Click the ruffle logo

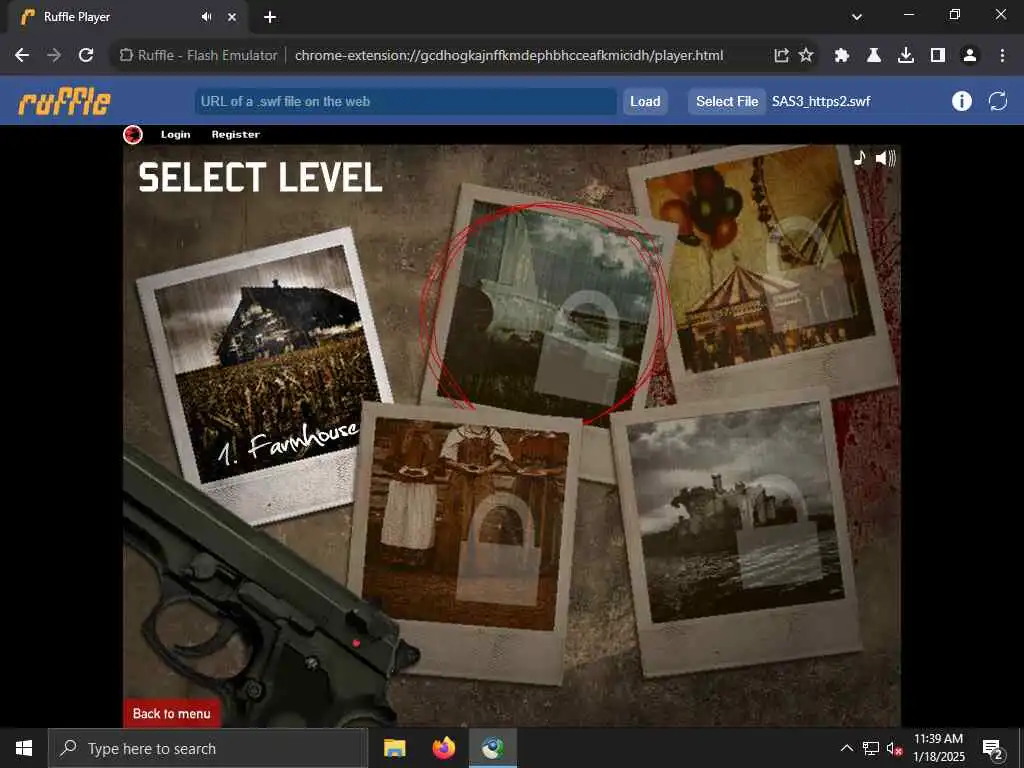click(65, 102)
